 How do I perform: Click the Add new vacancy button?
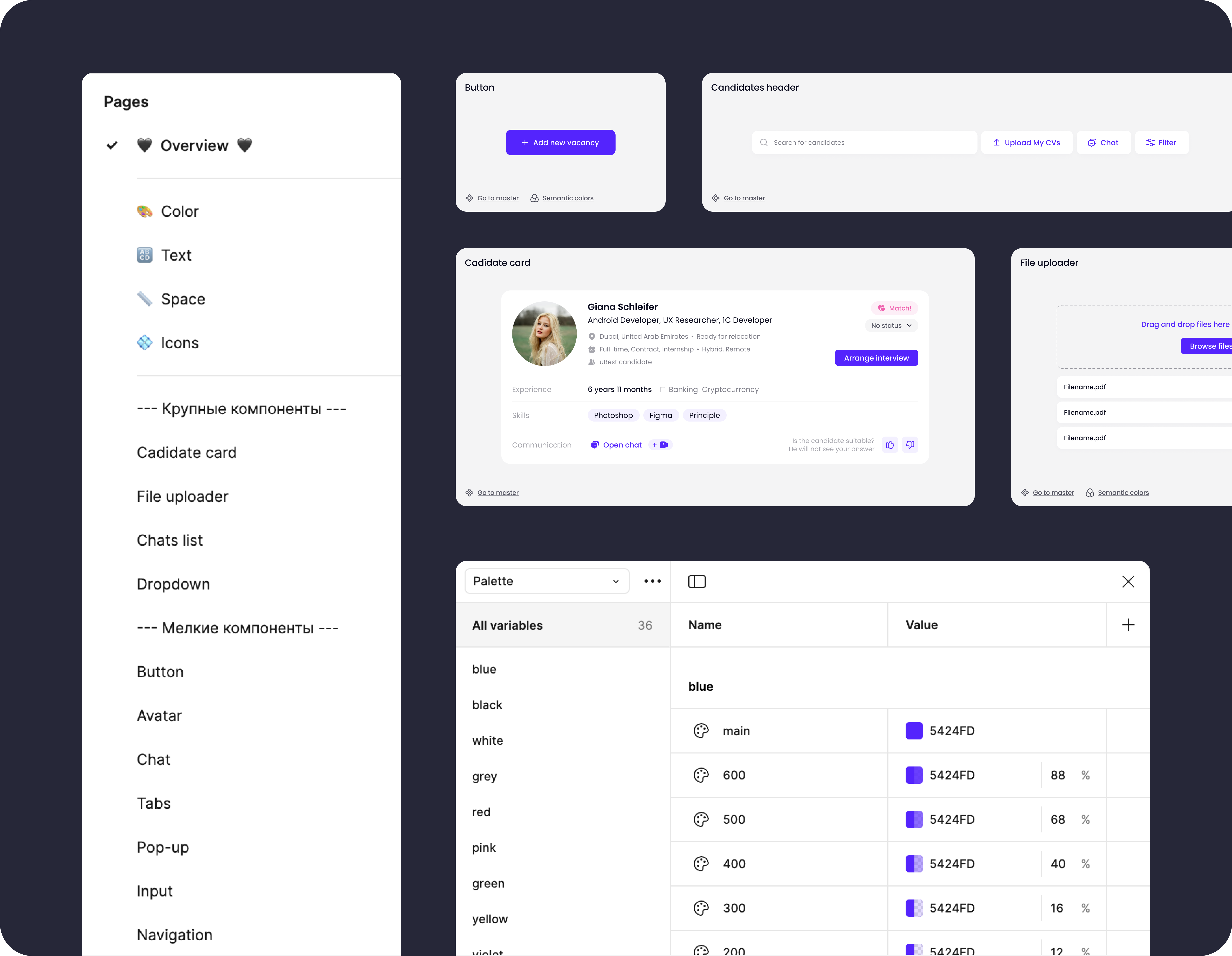[x=560, y=143]
